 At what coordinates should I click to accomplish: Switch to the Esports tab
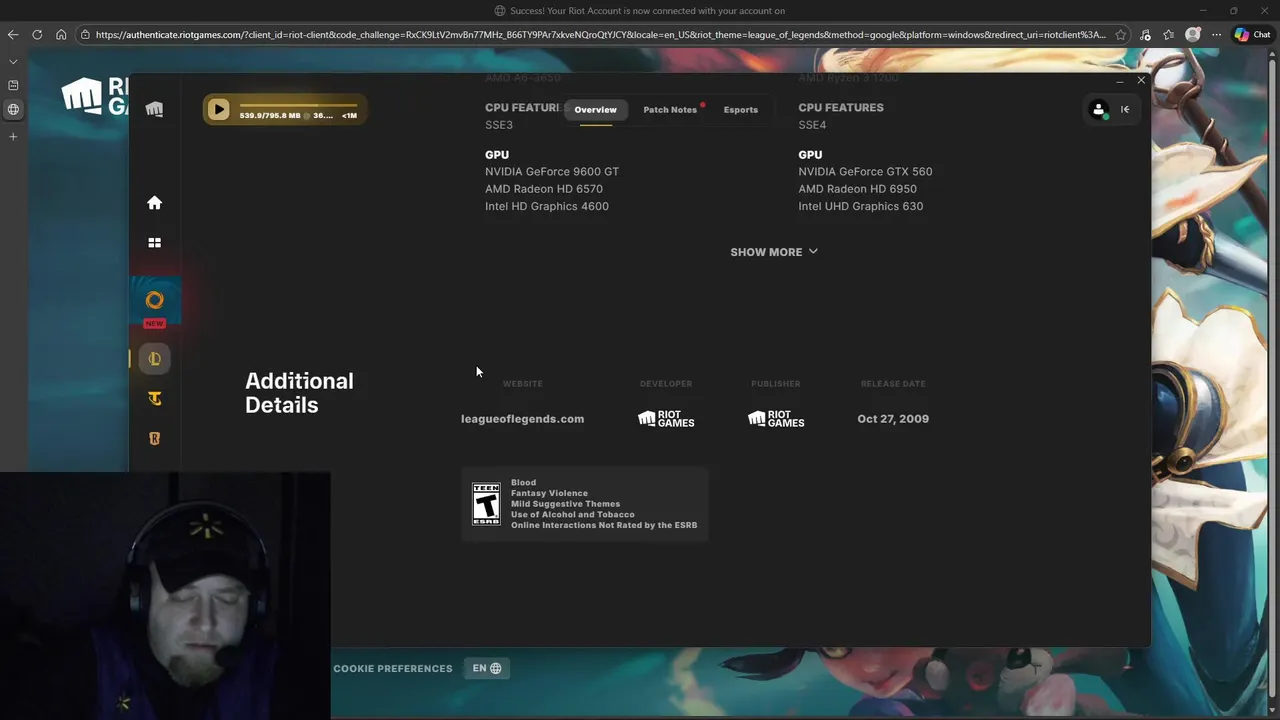click(741, 110)
